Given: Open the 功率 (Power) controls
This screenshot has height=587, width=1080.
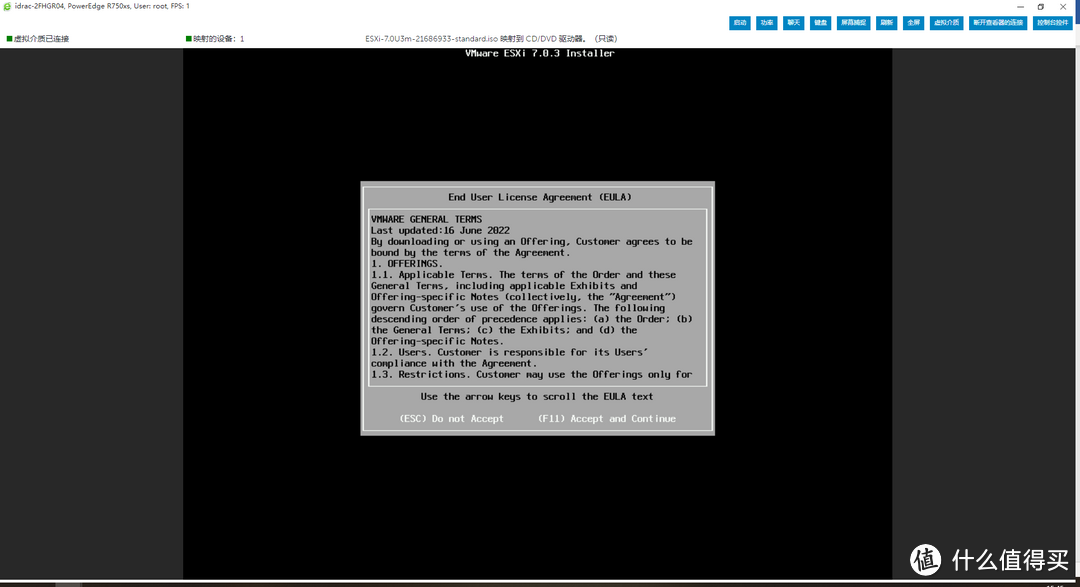Looking at the screenshot, I should pyautogui.click(x=767, y=23).
